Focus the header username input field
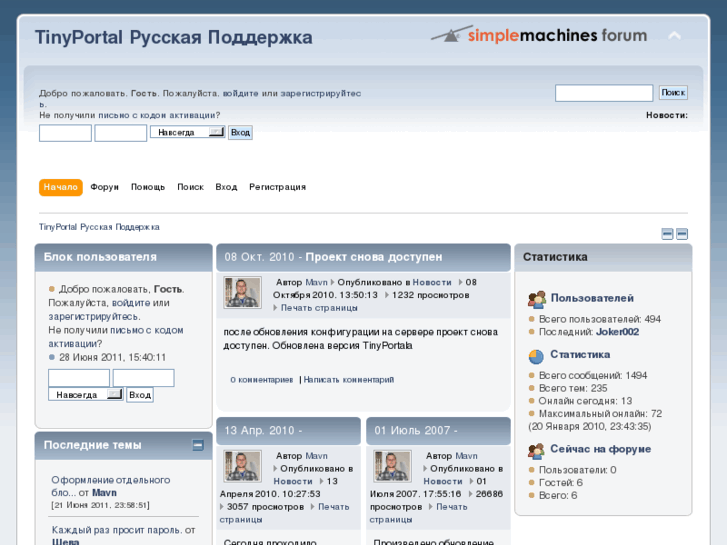 [x=65, y=133]
